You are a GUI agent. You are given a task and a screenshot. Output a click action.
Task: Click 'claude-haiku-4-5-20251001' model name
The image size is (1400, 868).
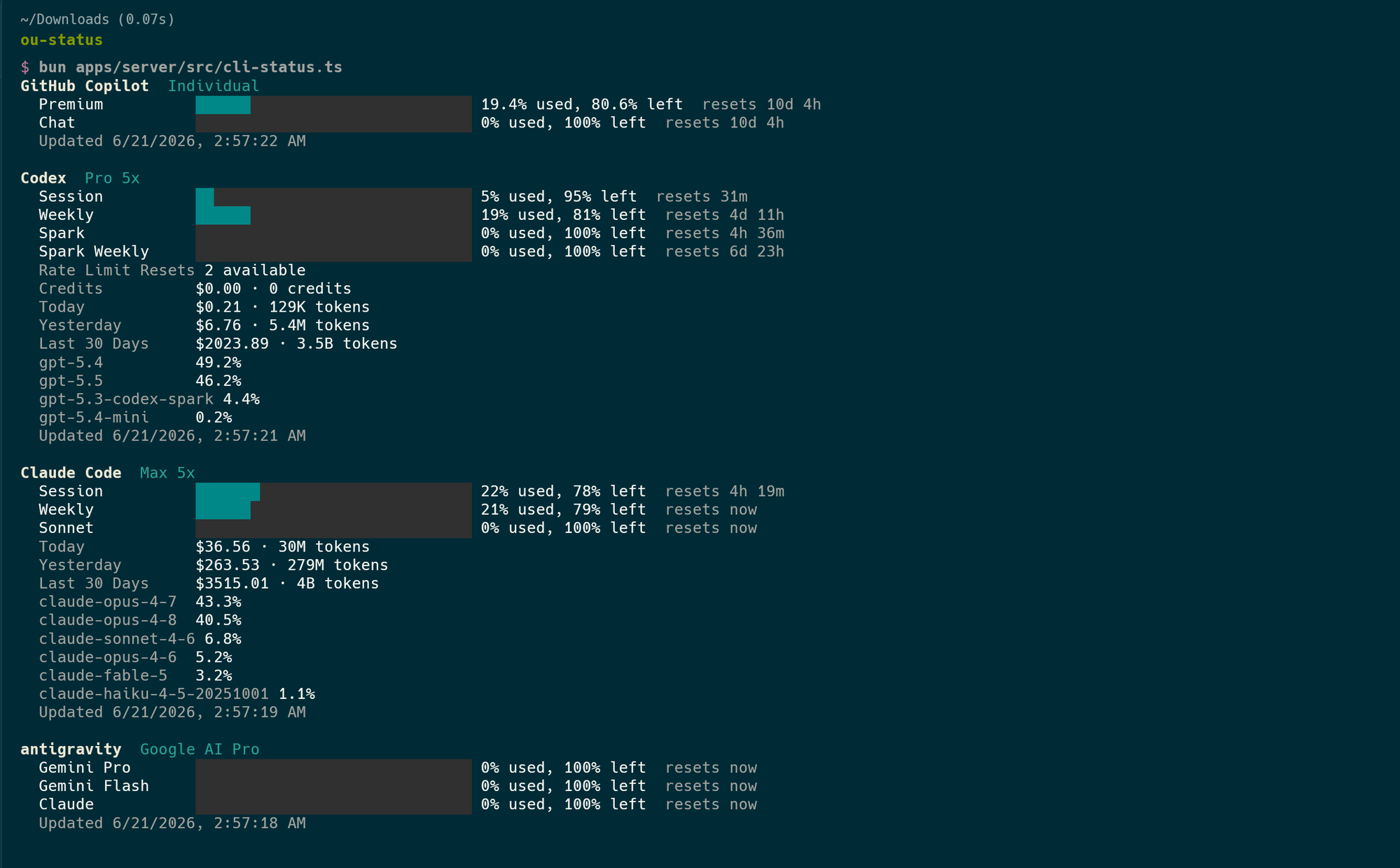tap(154, 694)
